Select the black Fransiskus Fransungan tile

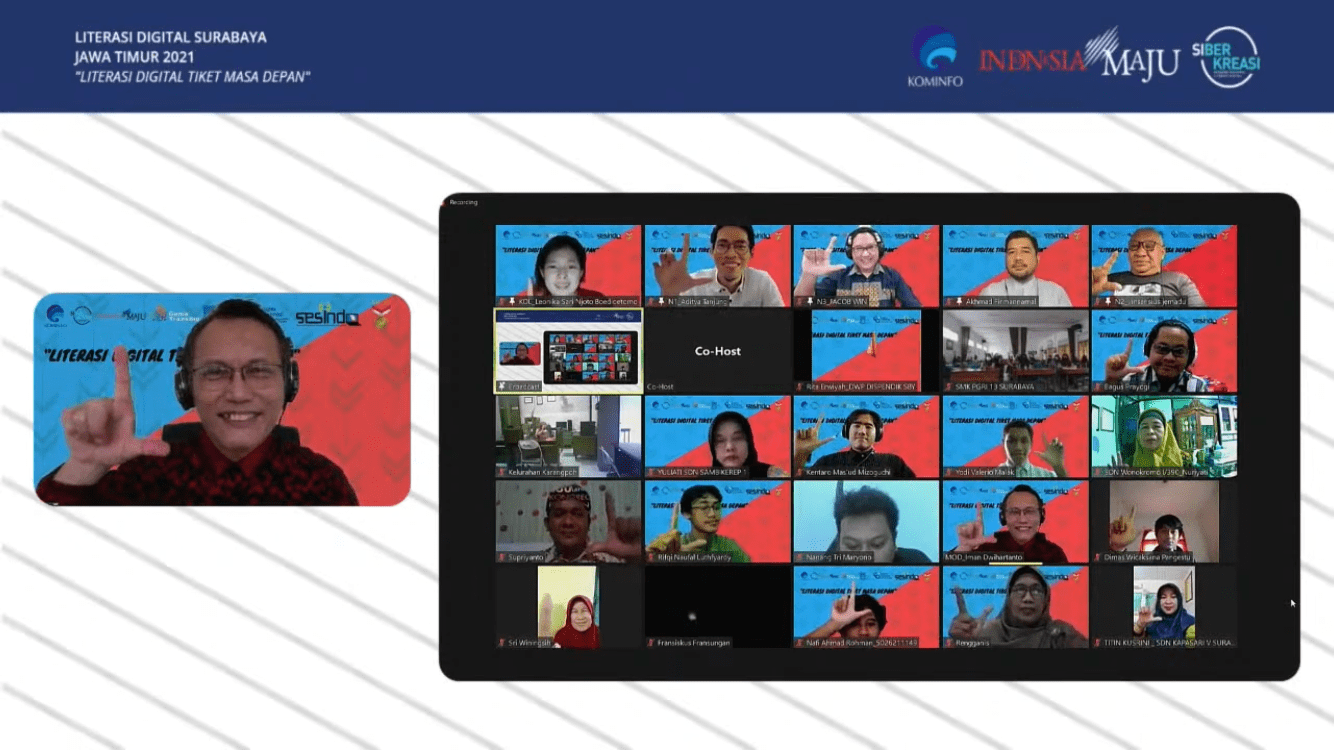717,607
